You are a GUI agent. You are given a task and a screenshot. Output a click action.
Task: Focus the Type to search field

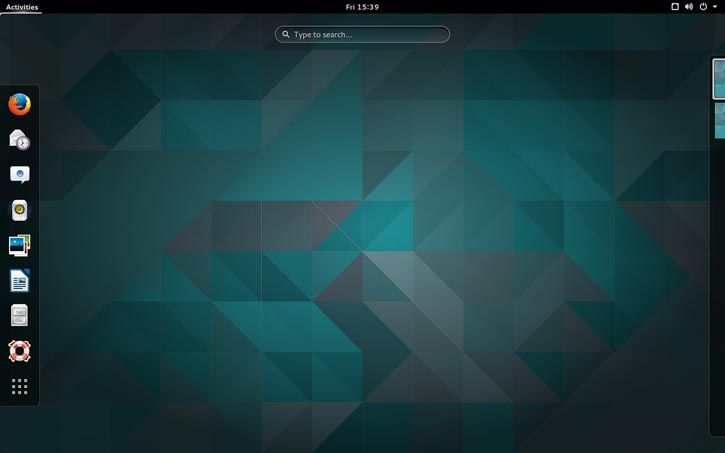(362, 34)
